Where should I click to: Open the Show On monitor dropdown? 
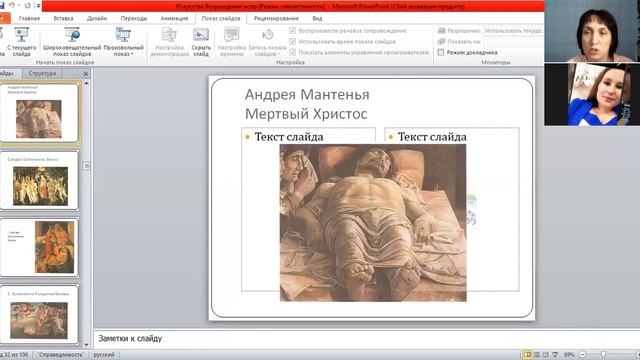pyautogui.click(x=513, y=42)
